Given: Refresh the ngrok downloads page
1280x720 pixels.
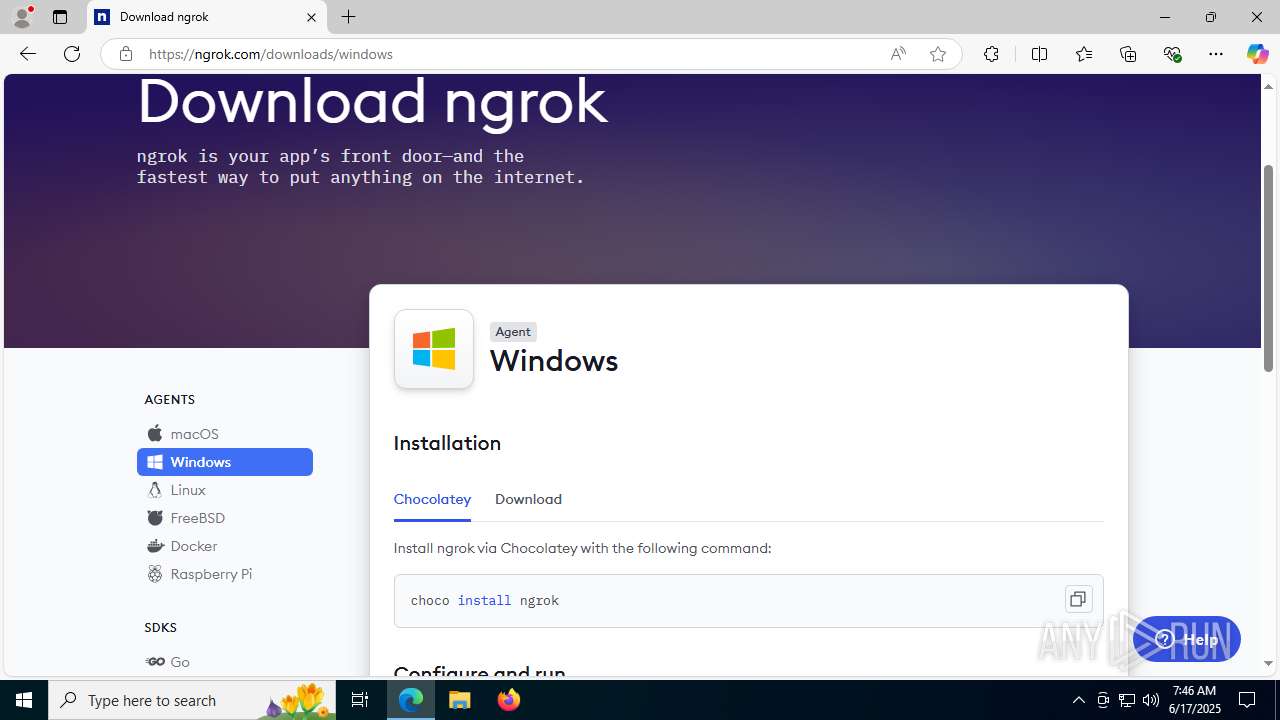Looking at the screenshot, I should [72, 54].
